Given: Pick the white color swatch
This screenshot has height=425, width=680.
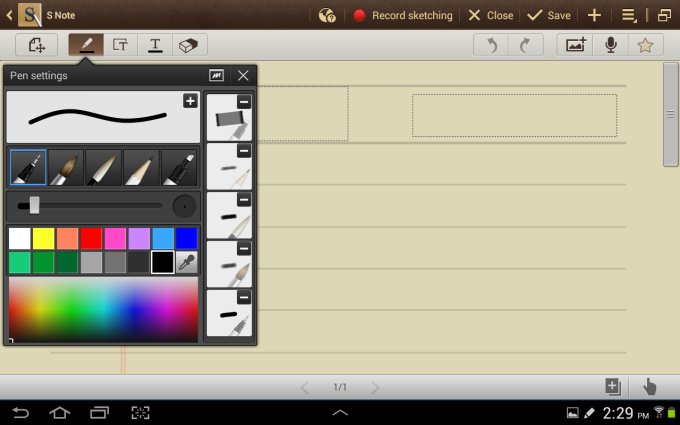Looking at the screenshot, I should [x=20, y=239].
